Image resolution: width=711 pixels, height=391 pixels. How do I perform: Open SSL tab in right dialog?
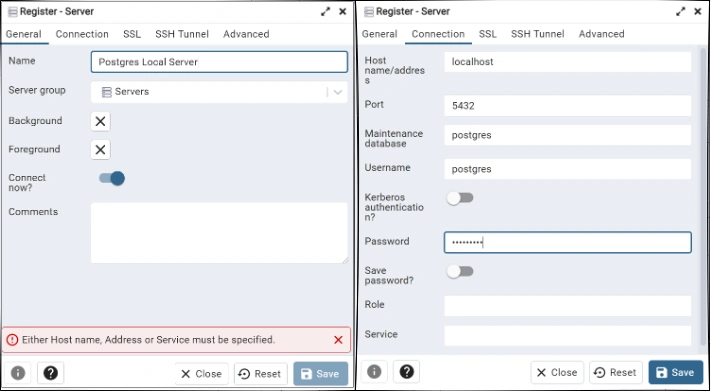click(488, 34)
